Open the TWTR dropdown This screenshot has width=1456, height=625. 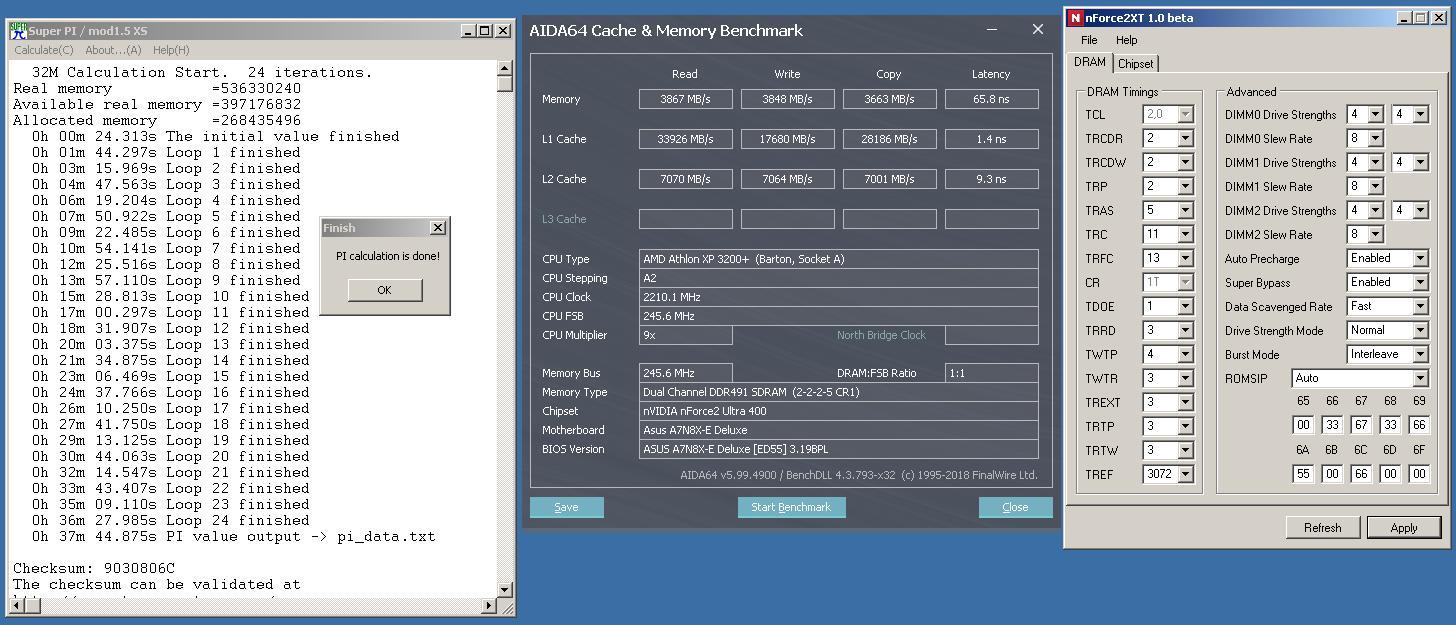[1185, 379]
